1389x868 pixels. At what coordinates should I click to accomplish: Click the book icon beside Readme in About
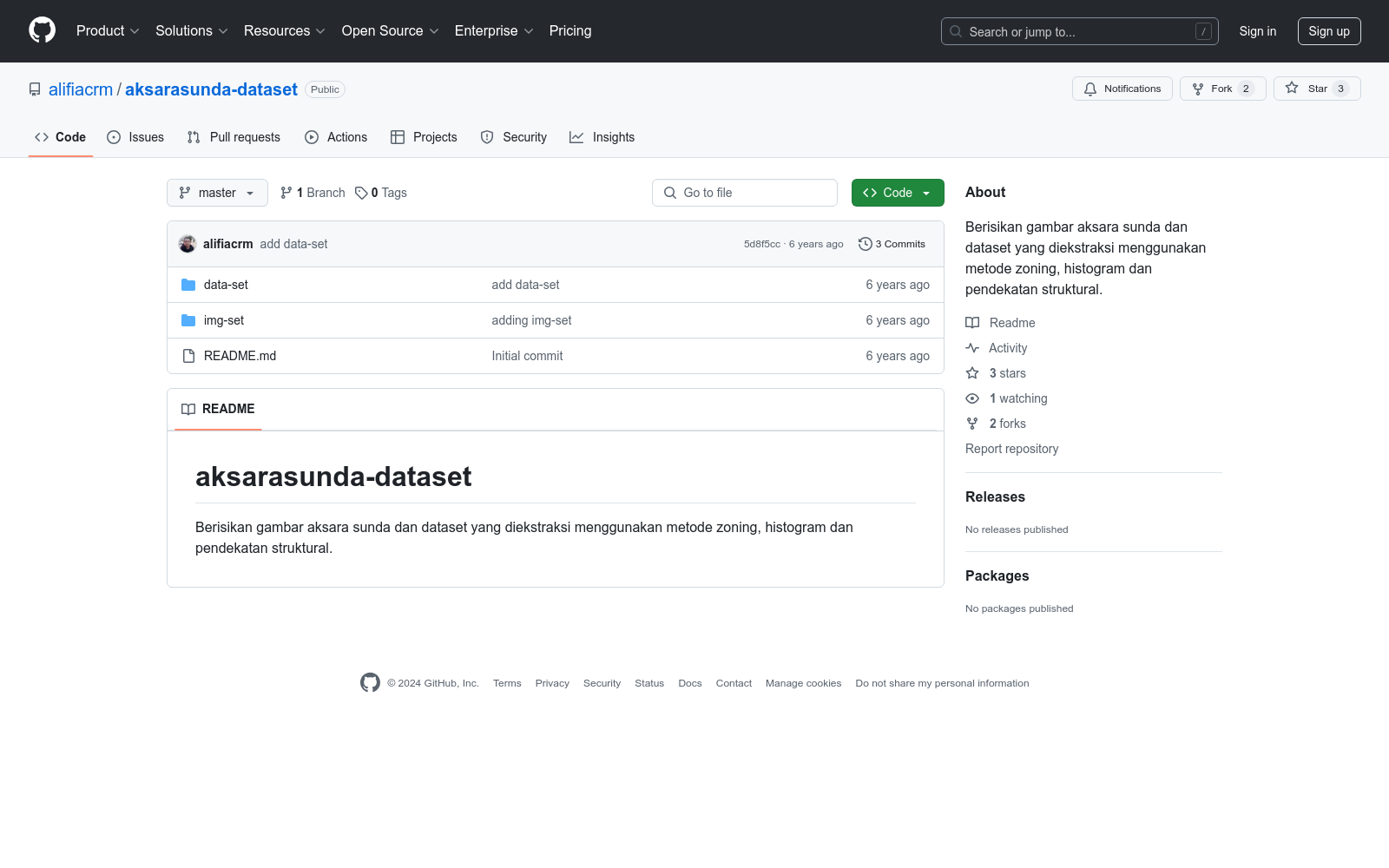972,323
